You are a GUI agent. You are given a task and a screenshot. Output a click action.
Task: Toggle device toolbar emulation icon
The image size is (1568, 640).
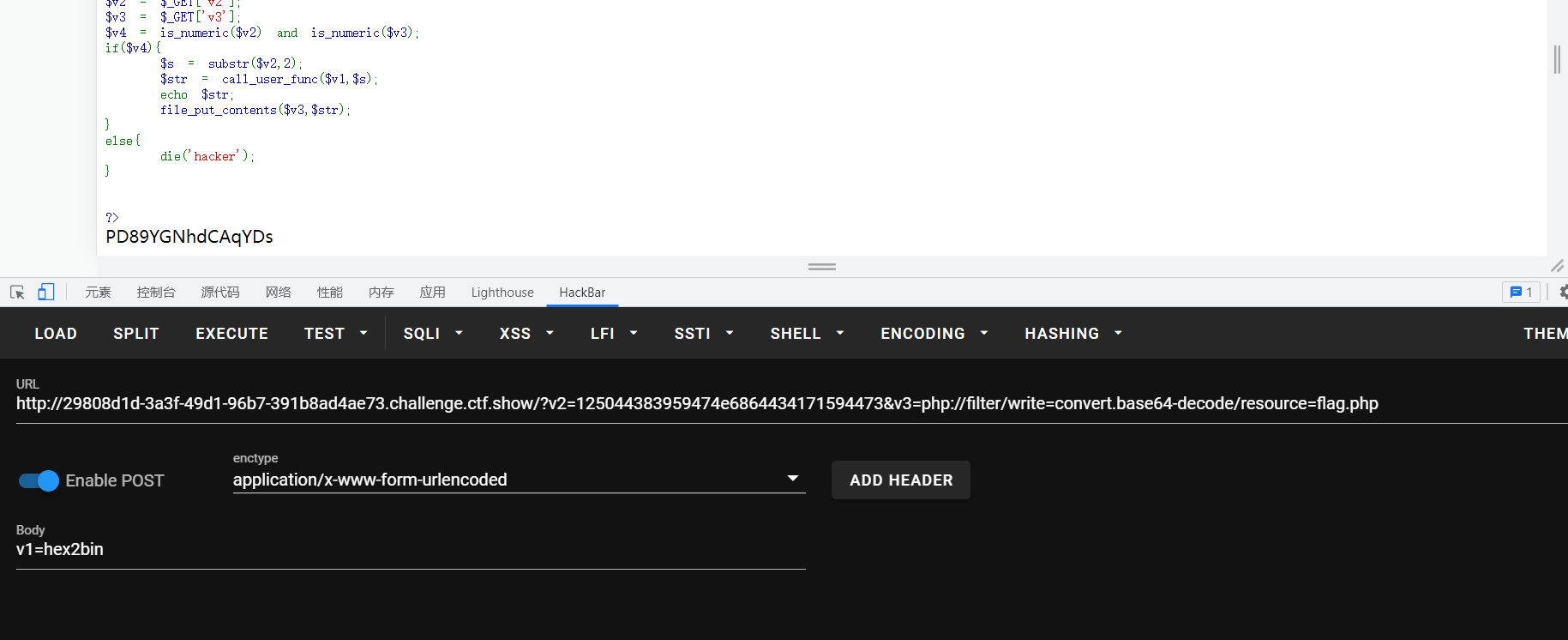[x=46, y=293]
